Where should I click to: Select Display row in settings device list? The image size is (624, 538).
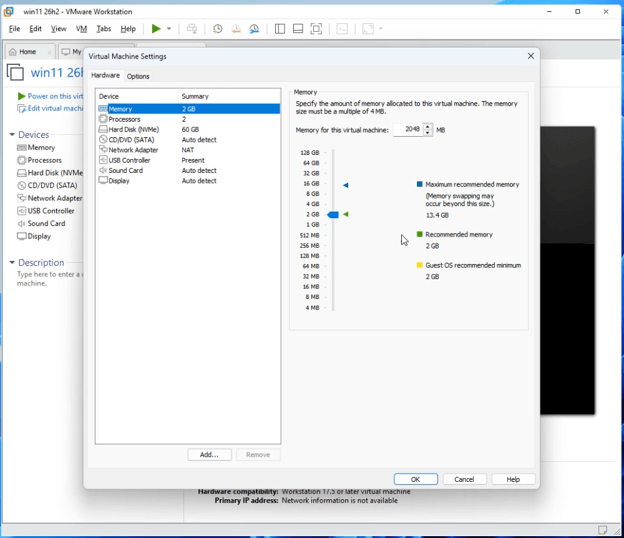point(189,181)
